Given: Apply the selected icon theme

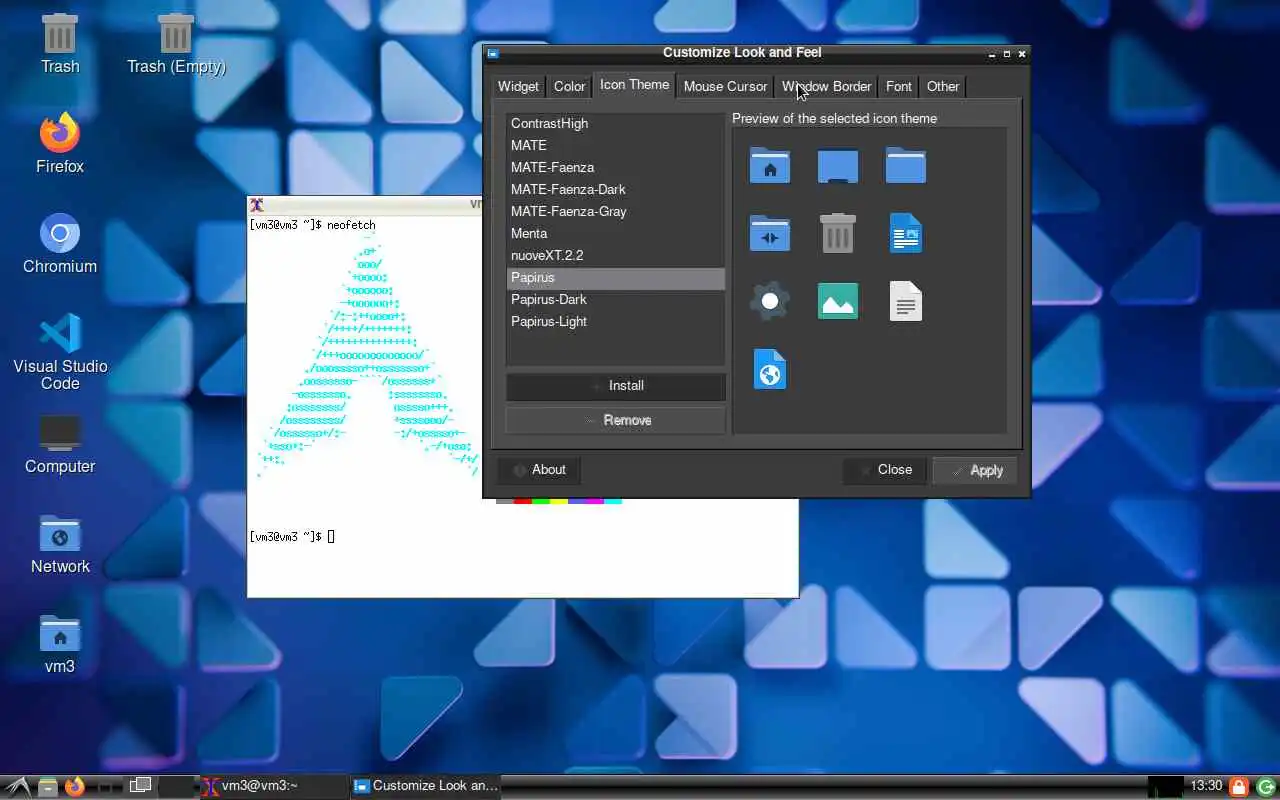Looking at the screenshot, I should tap(975, 470).
